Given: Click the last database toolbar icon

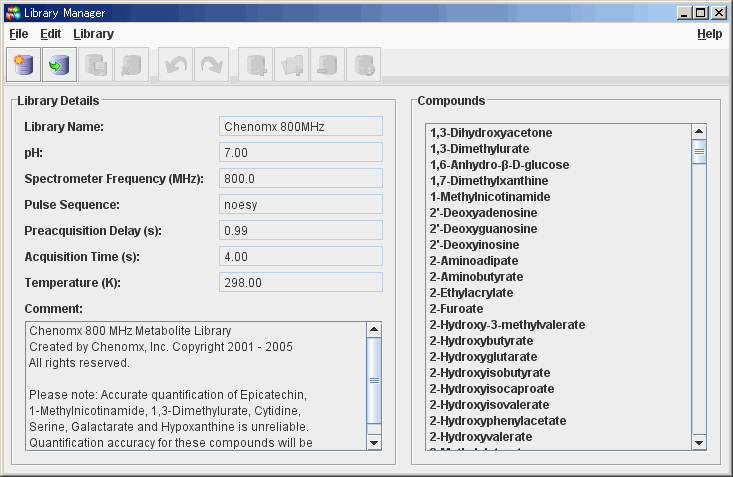Looking at the screenshot, I should pos(364,65).
